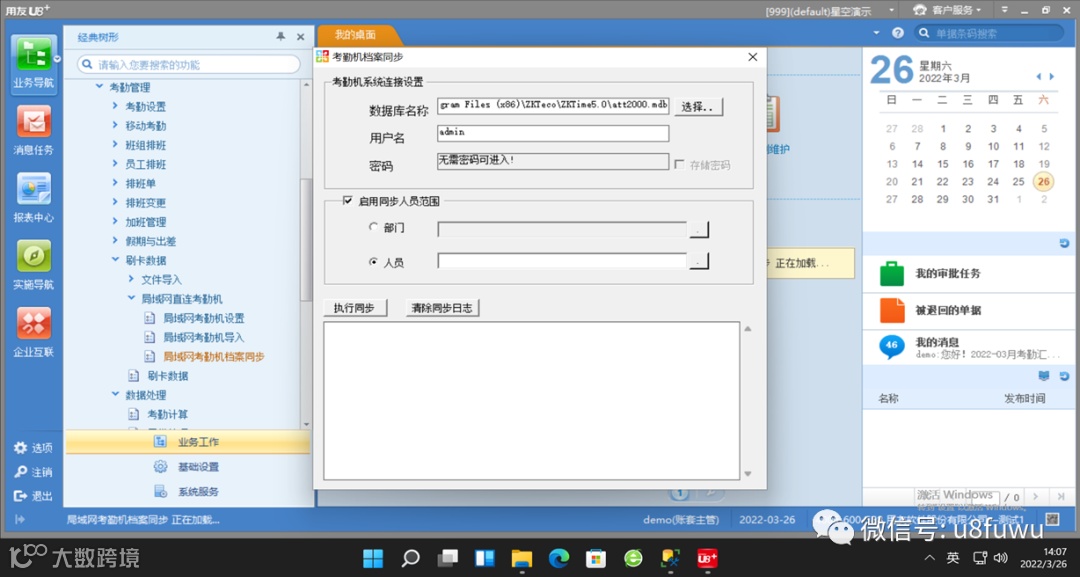The height and width of the screenshot is (577, 1080).
Task: Open 局域网考勤机设置 tree item
Action: click(x=203, y=318)
